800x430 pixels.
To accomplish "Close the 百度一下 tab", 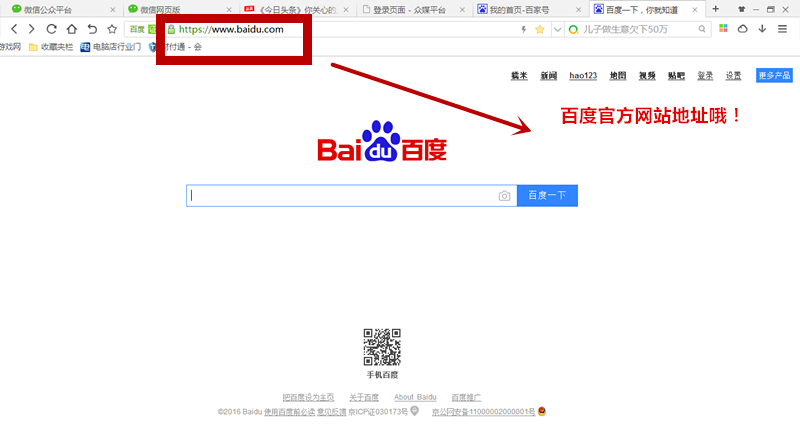I will pos(694,10).
